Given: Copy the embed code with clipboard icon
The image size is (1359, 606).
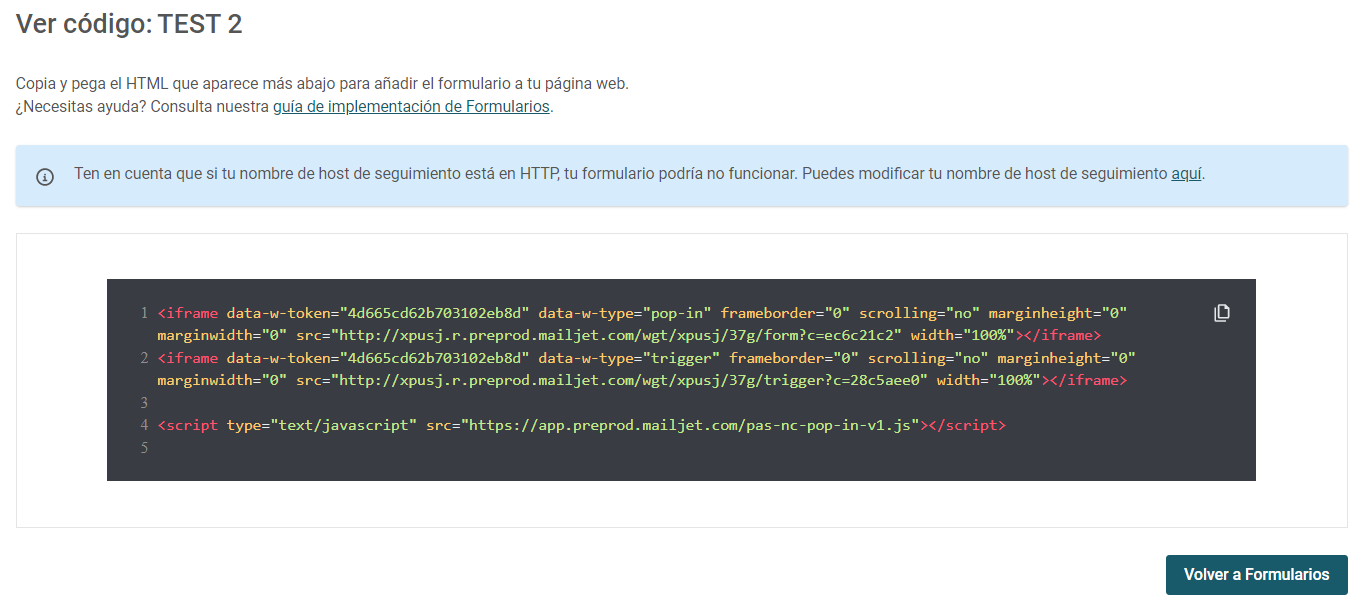Looking at the screenshot, I should pyautogui.click(x=1221, y=313).
